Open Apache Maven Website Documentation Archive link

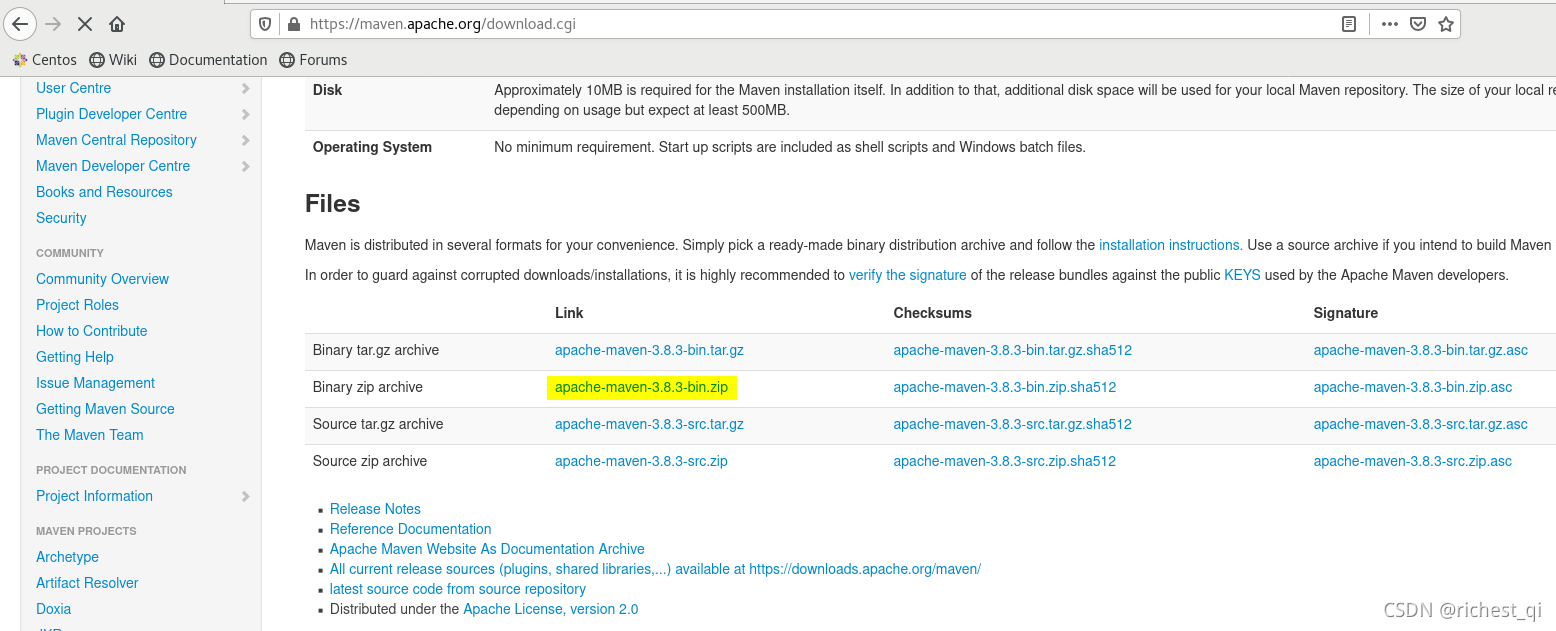[487, 549]
